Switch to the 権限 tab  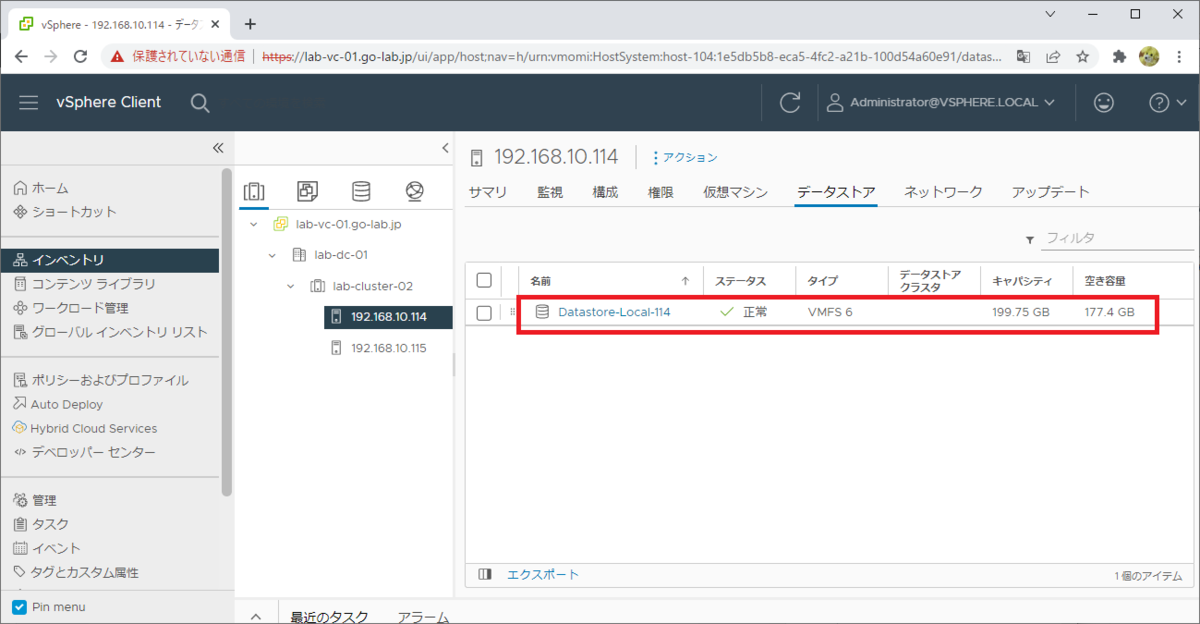[x=660, y=192]
